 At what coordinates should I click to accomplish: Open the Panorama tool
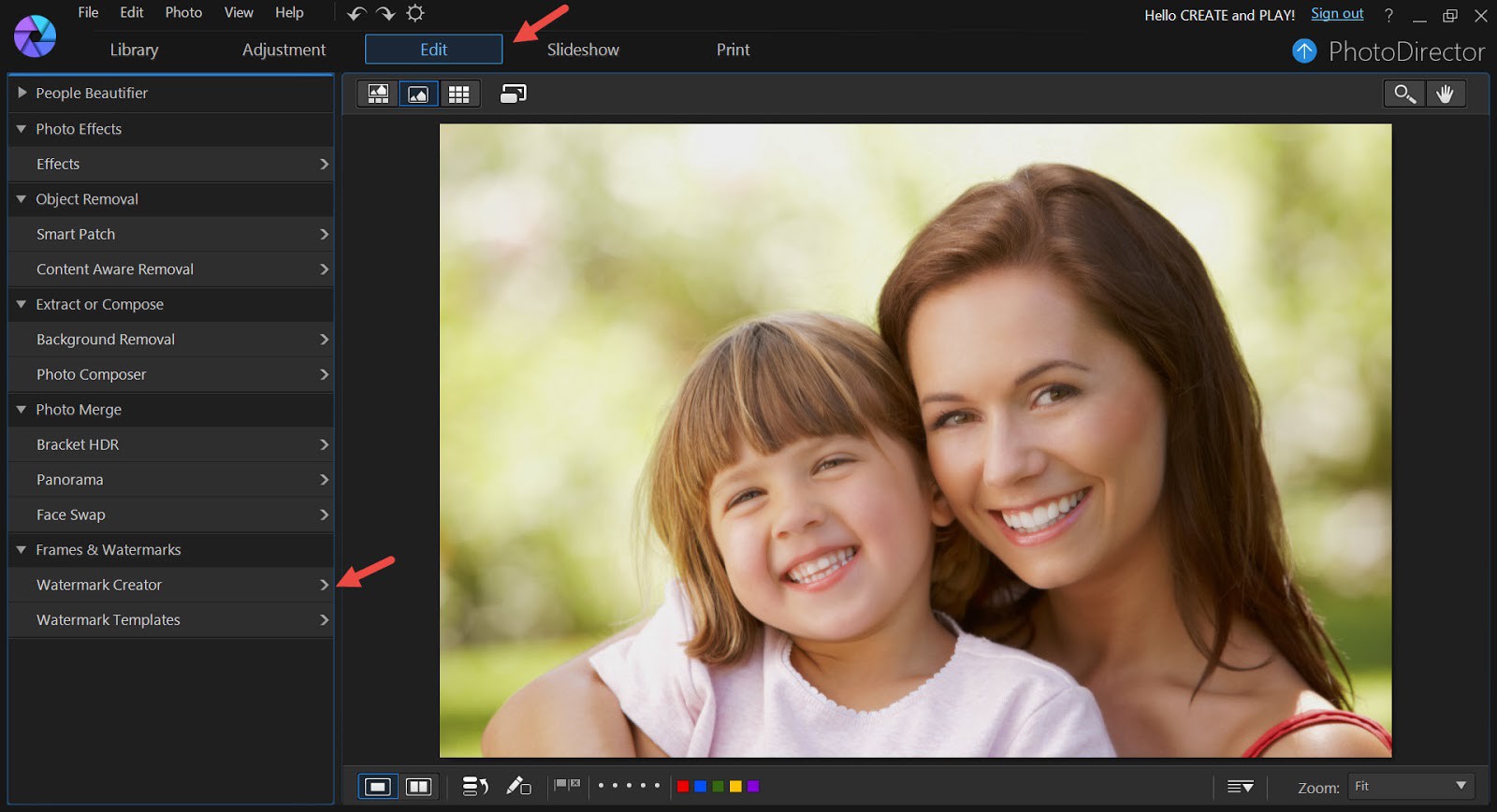coord(170,480)
